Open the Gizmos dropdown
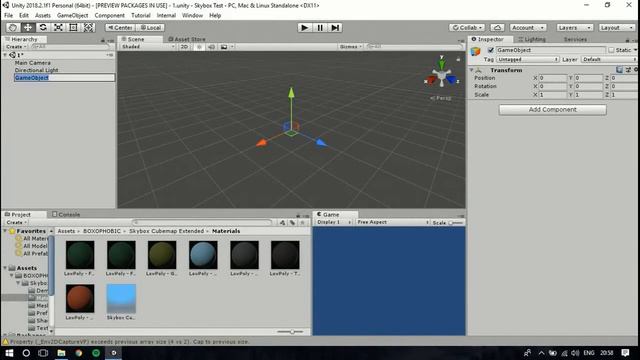Image resolution: width=640 pixels, height=360 pixels. [351, 47]
